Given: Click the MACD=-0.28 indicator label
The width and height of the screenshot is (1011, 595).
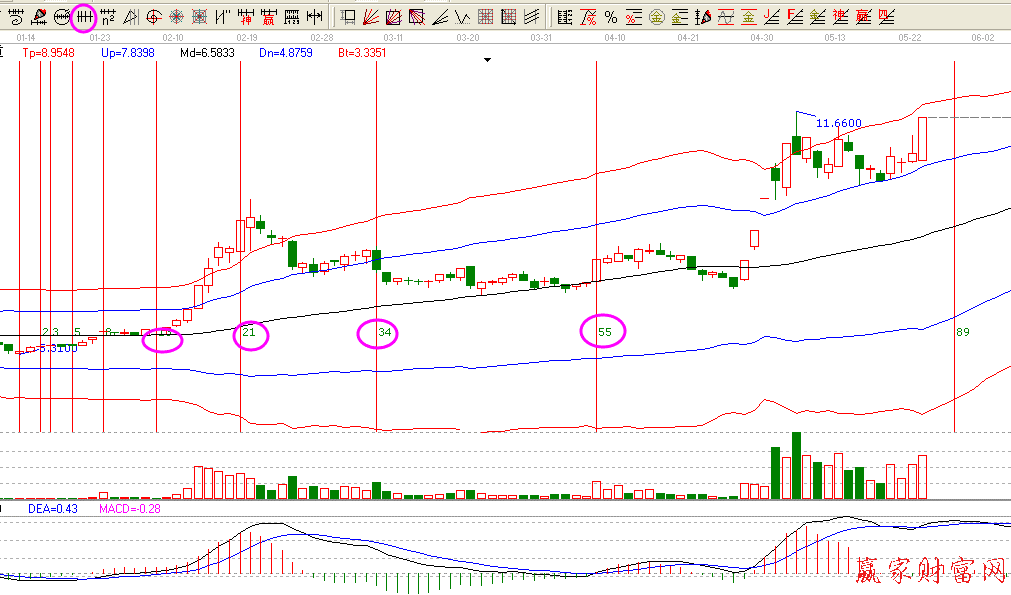Looking at the screenshot, I should [x=129, y=509].
